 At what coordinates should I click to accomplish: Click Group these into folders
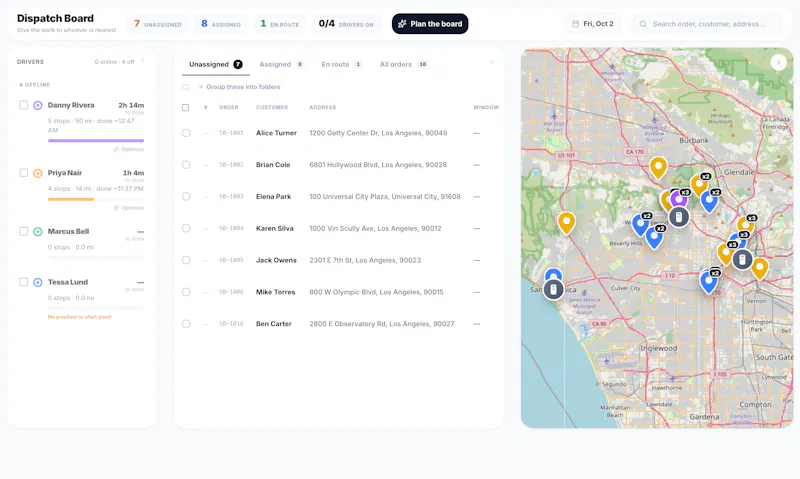click(239, 87)
